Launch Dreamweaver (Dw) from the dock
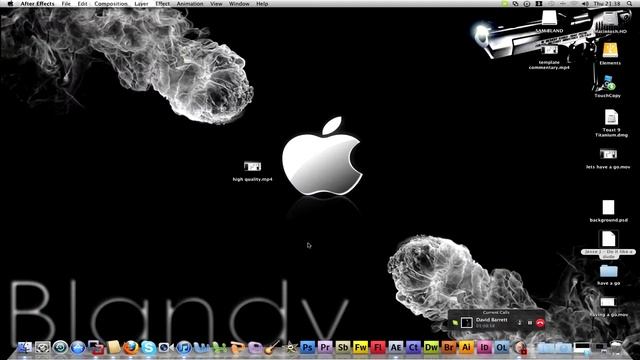The image size is (640, 360). pos(431,347)
